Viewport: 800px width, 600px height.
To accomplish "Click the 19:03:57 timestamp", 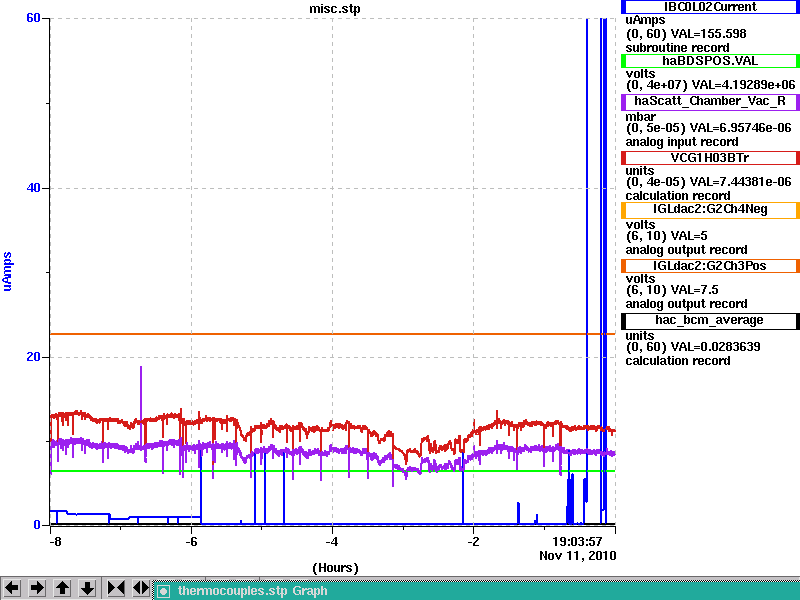I will pos(577,541).
